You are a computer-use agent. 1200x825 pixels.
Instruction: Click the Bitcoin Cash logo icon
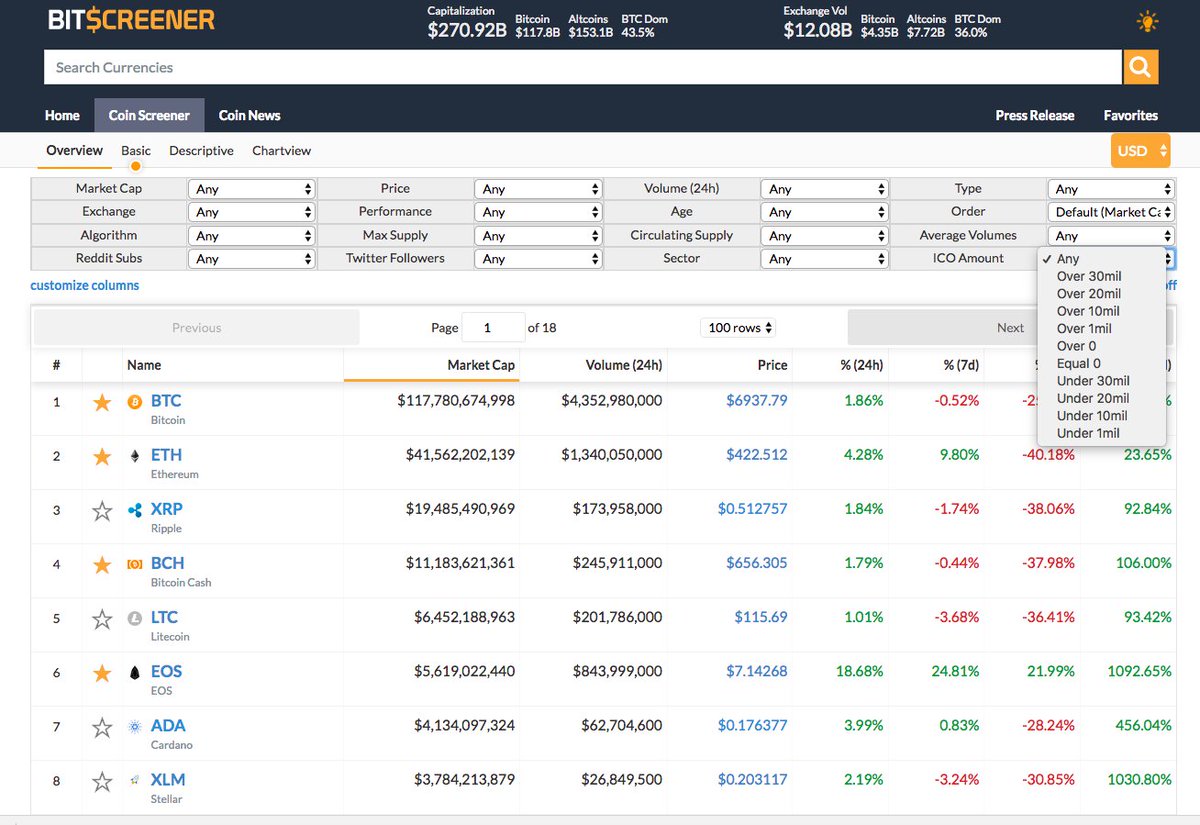pyautogui.click(x=135, y=564)
